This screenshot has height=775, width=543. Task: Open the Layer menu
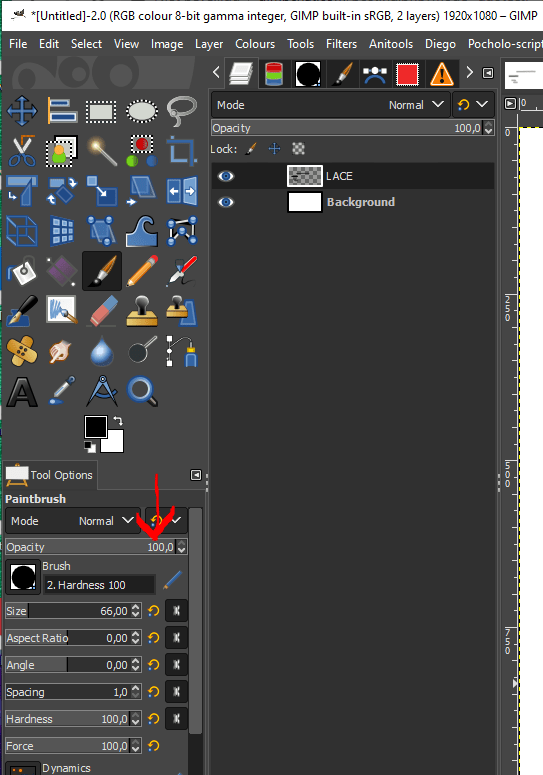(x=209, y=44)
